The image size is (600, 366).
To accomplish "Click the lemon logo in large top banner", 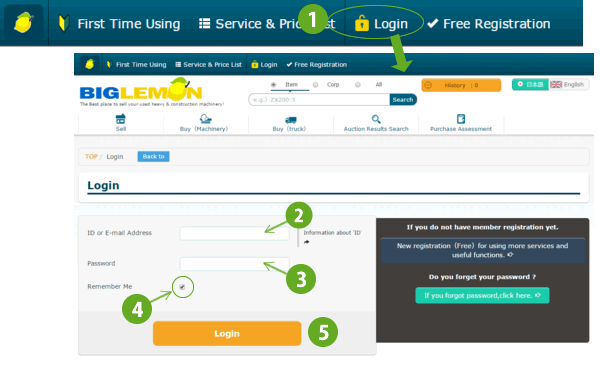I will (23, 23).
